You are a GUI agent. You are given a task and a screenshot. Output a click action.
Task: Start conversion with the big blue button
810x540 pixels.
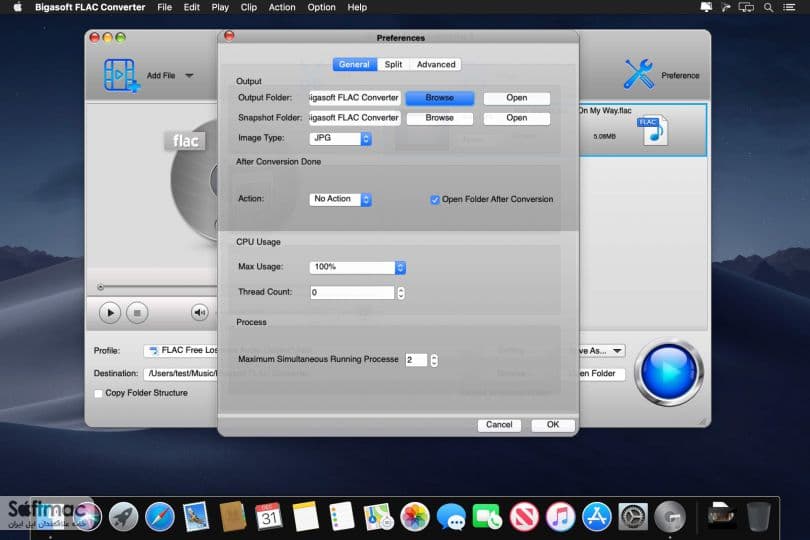click(668, 372)
